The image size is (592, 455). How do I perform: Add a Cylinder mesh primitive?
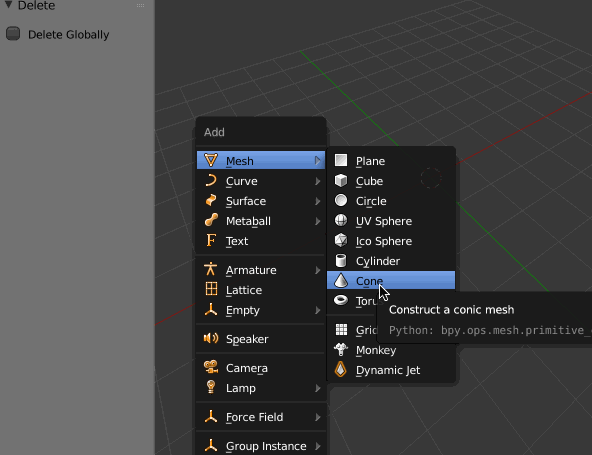coord(391,261)
